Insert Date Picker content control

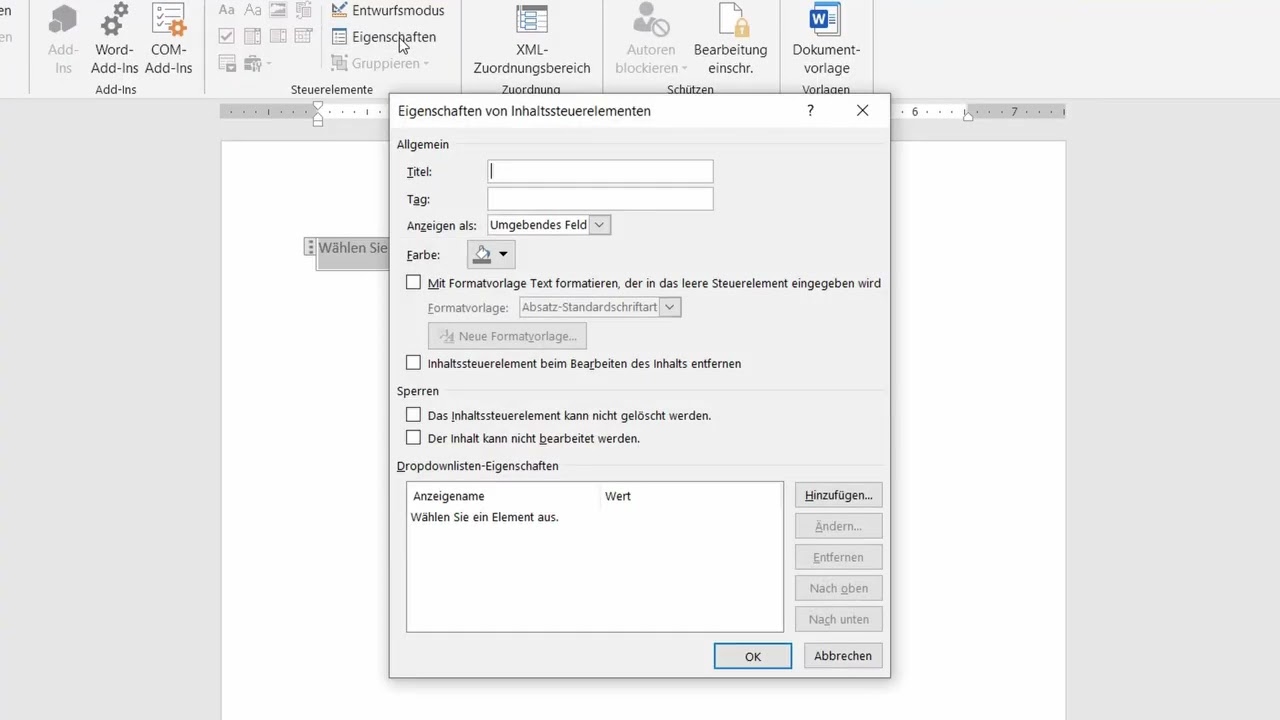(x=304, y=36)
